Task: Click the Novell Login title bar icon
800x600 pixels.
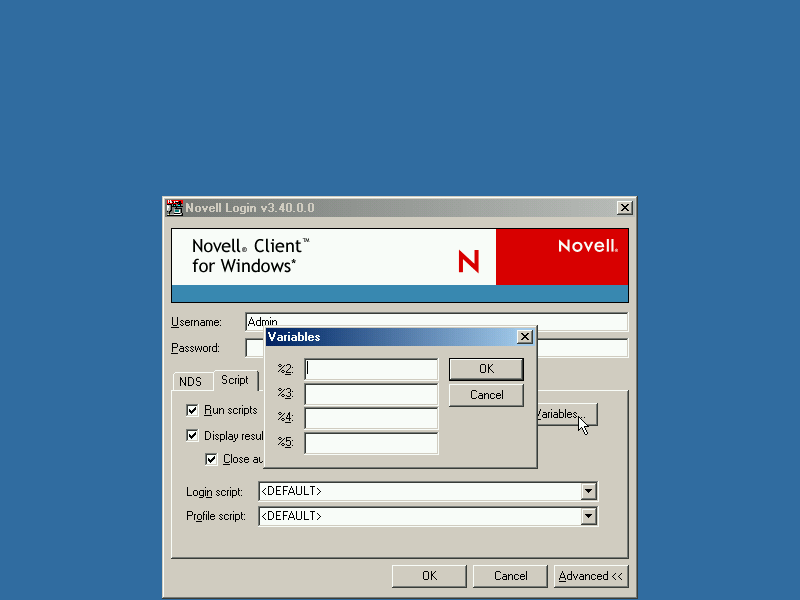Action: [174, 208]
